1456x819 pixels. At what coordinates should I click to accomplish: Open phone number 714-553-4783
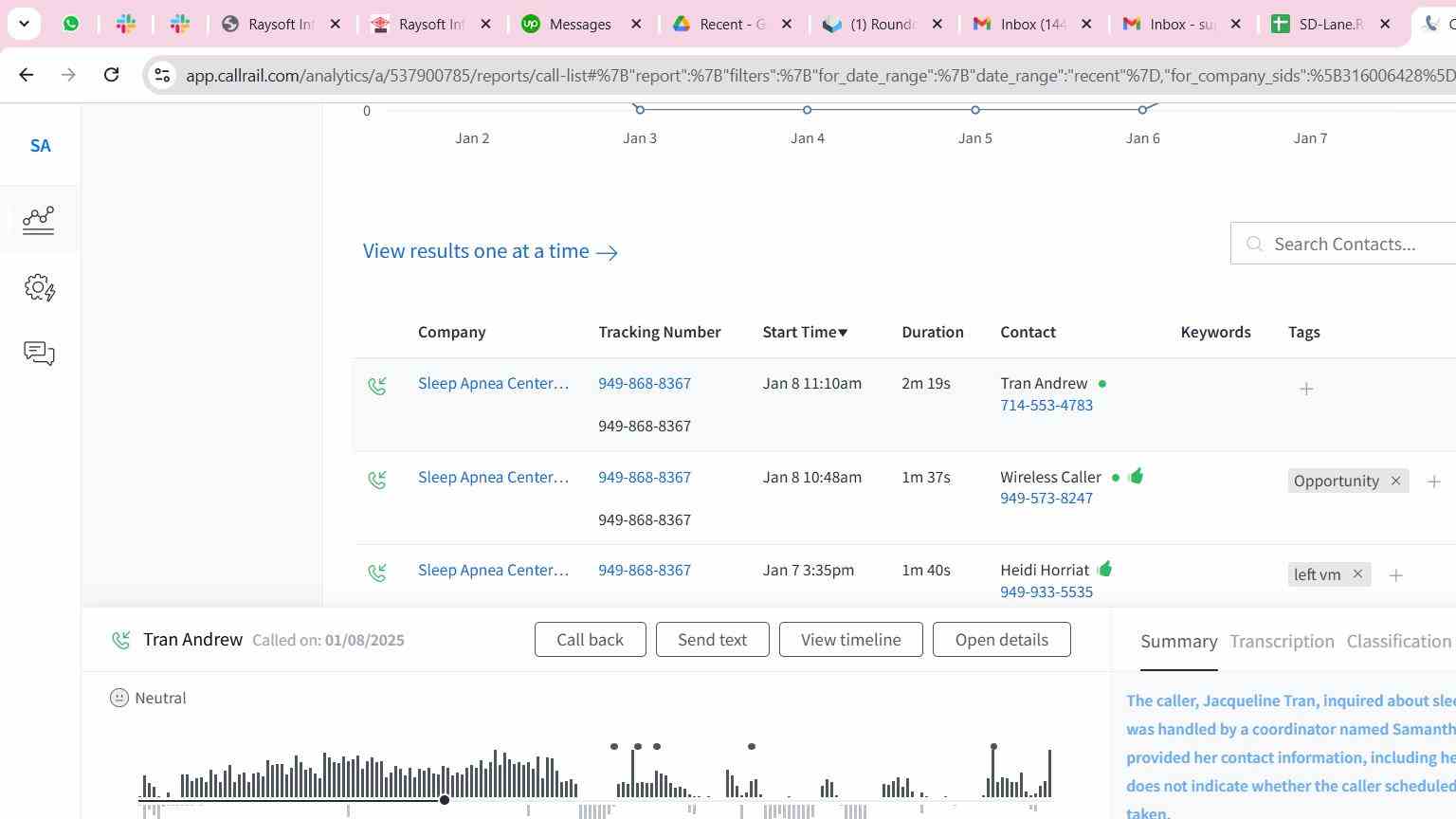pyautogui.click(x=1046, y=405)
